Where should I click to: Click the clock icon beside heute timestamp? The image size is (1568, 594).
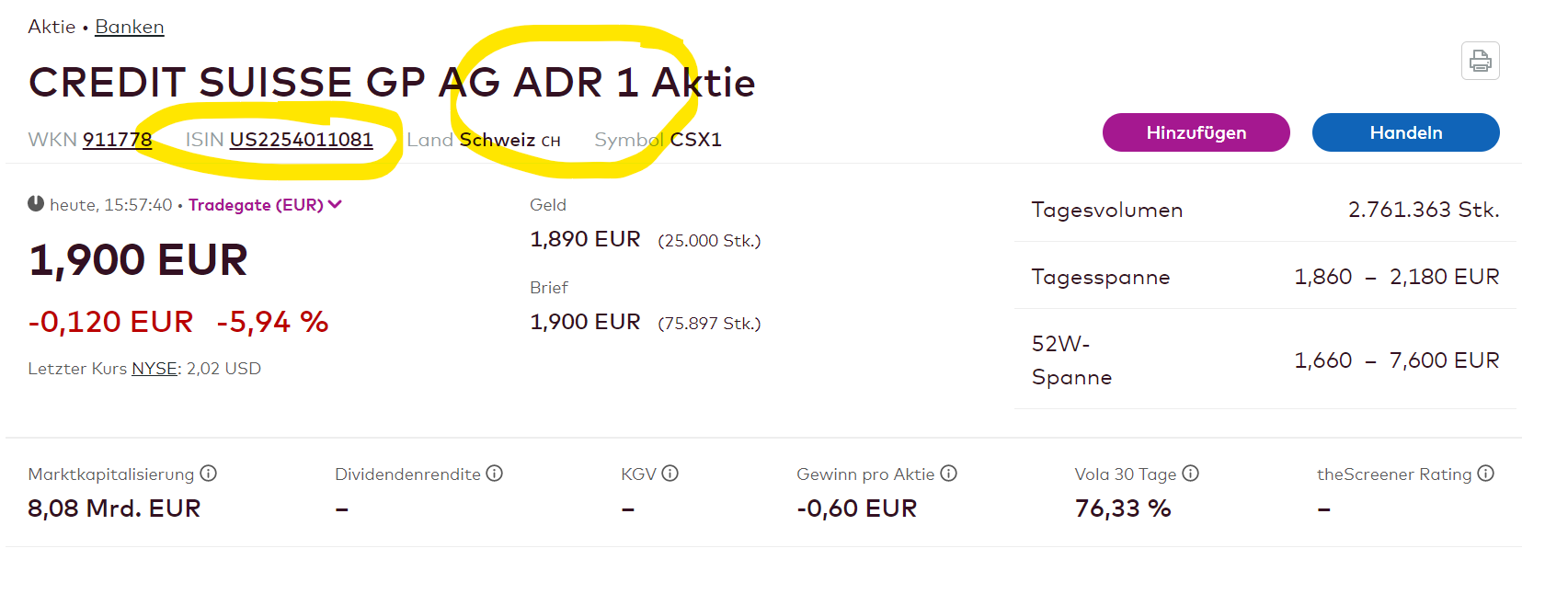pos(36,204)
